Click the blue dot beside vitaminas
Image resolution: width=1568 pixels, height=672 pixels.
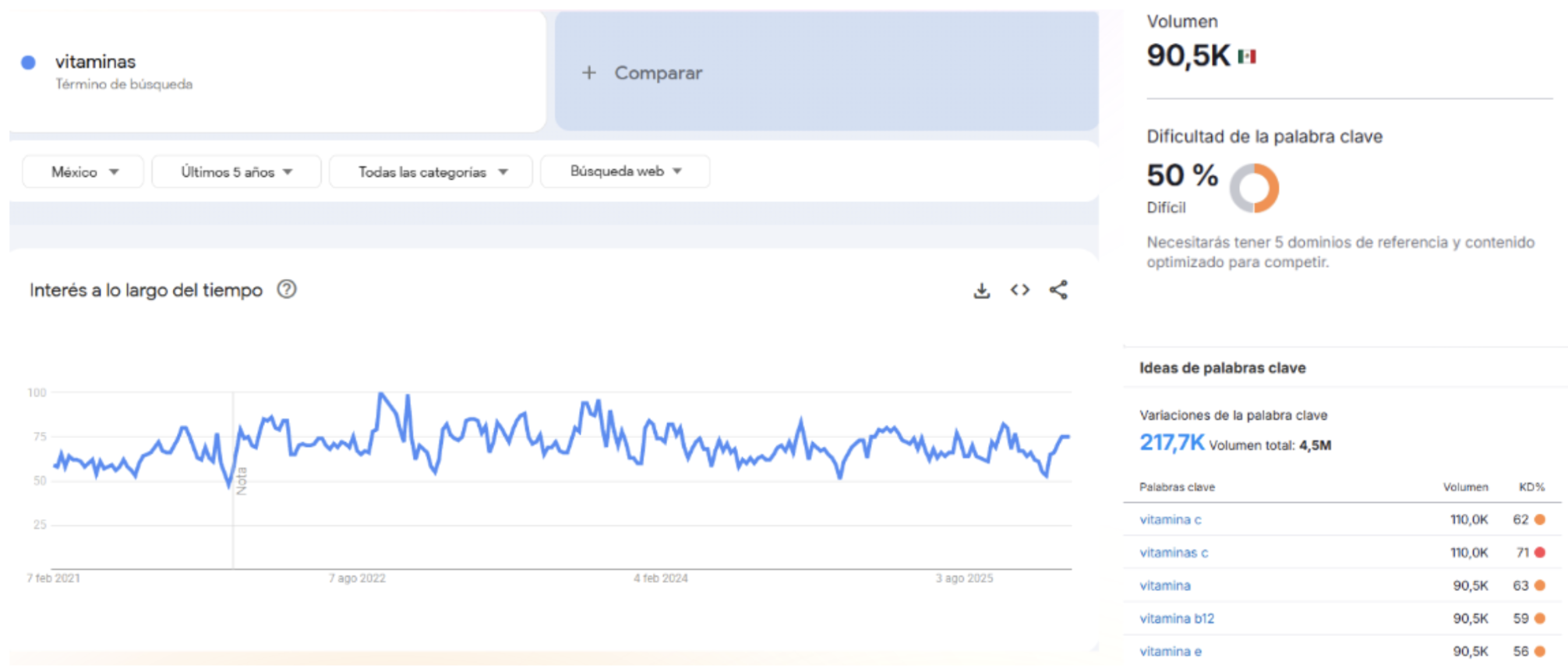[28, 62]
